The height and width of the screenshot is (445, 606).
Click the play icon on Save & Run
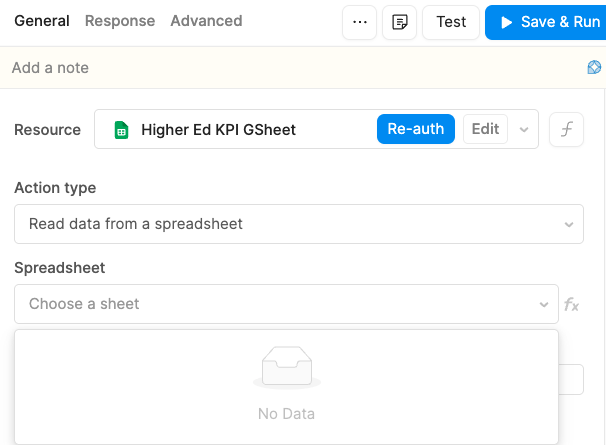click(507, 22)
